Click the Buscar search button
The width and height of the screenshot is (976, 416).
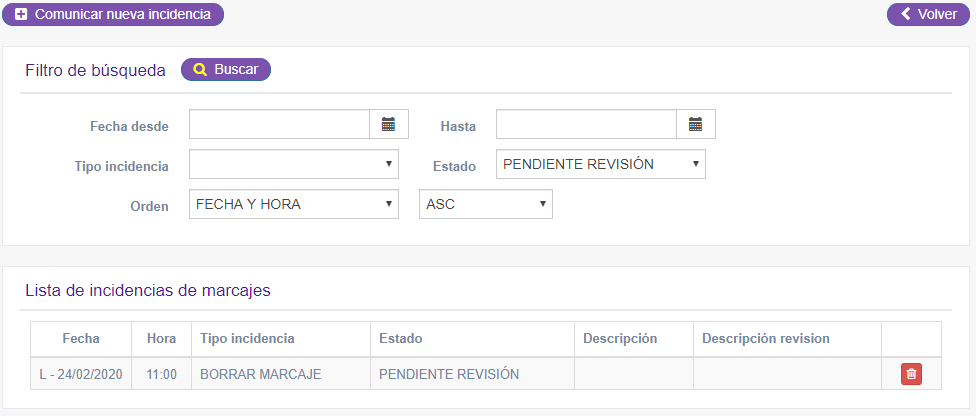click(226, 70)
